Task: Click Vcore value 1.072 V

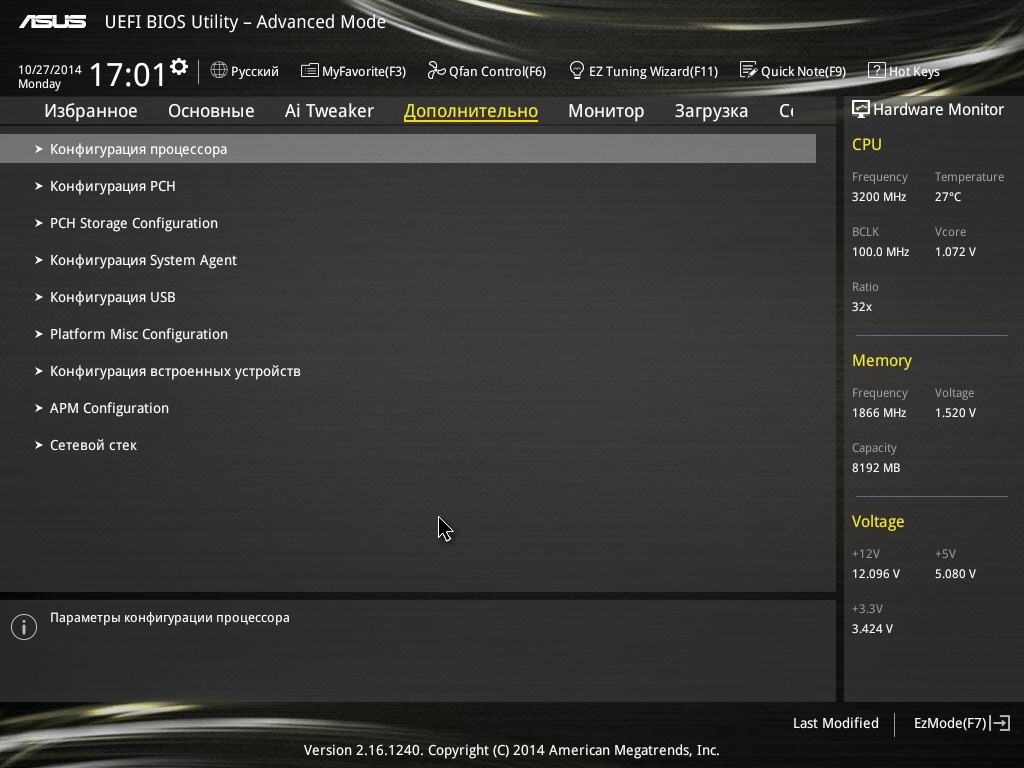Action: (x=955, y=251)
